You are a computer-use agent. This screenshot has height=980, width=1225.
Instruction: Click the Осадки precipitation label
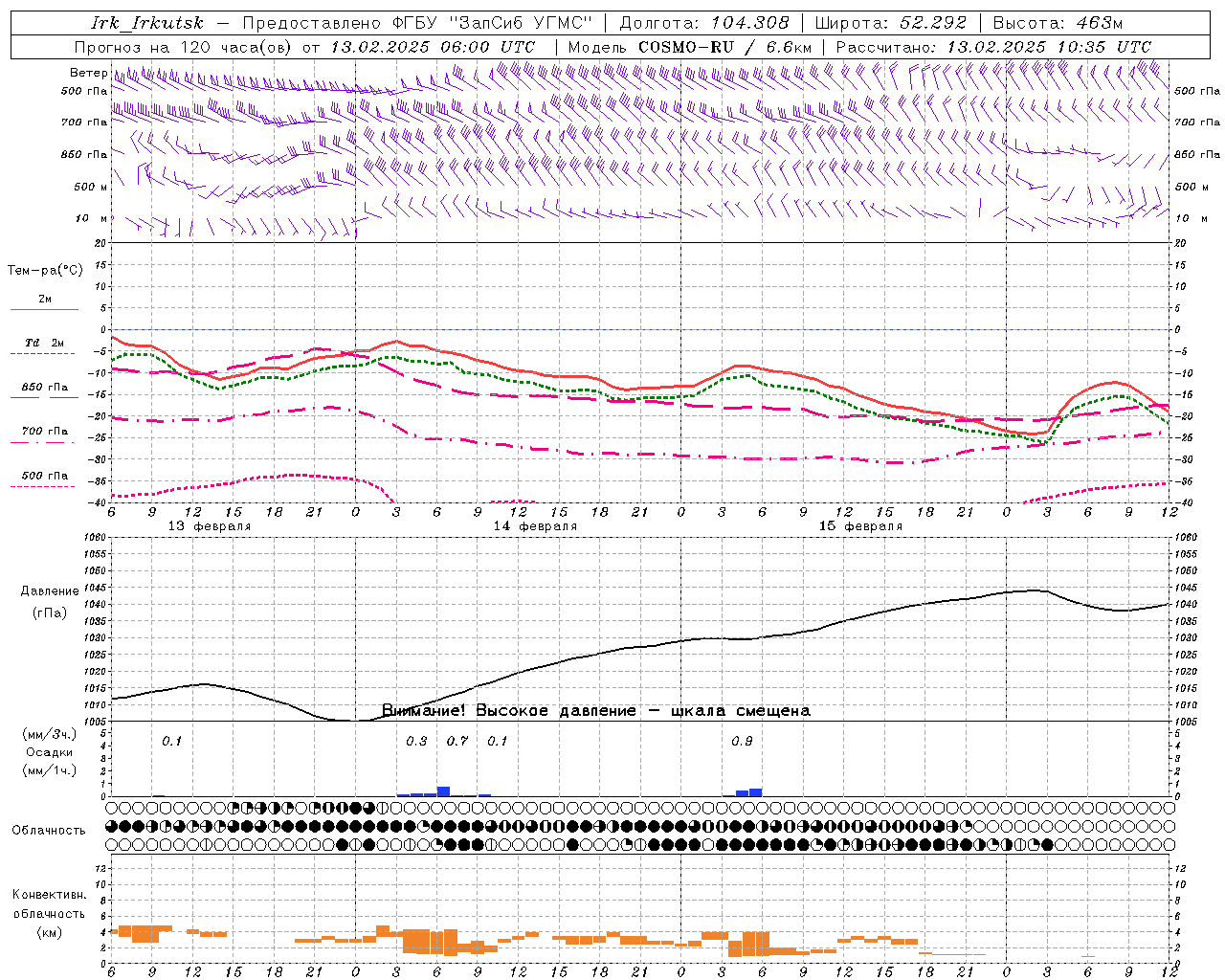click(x=50, y=752)
